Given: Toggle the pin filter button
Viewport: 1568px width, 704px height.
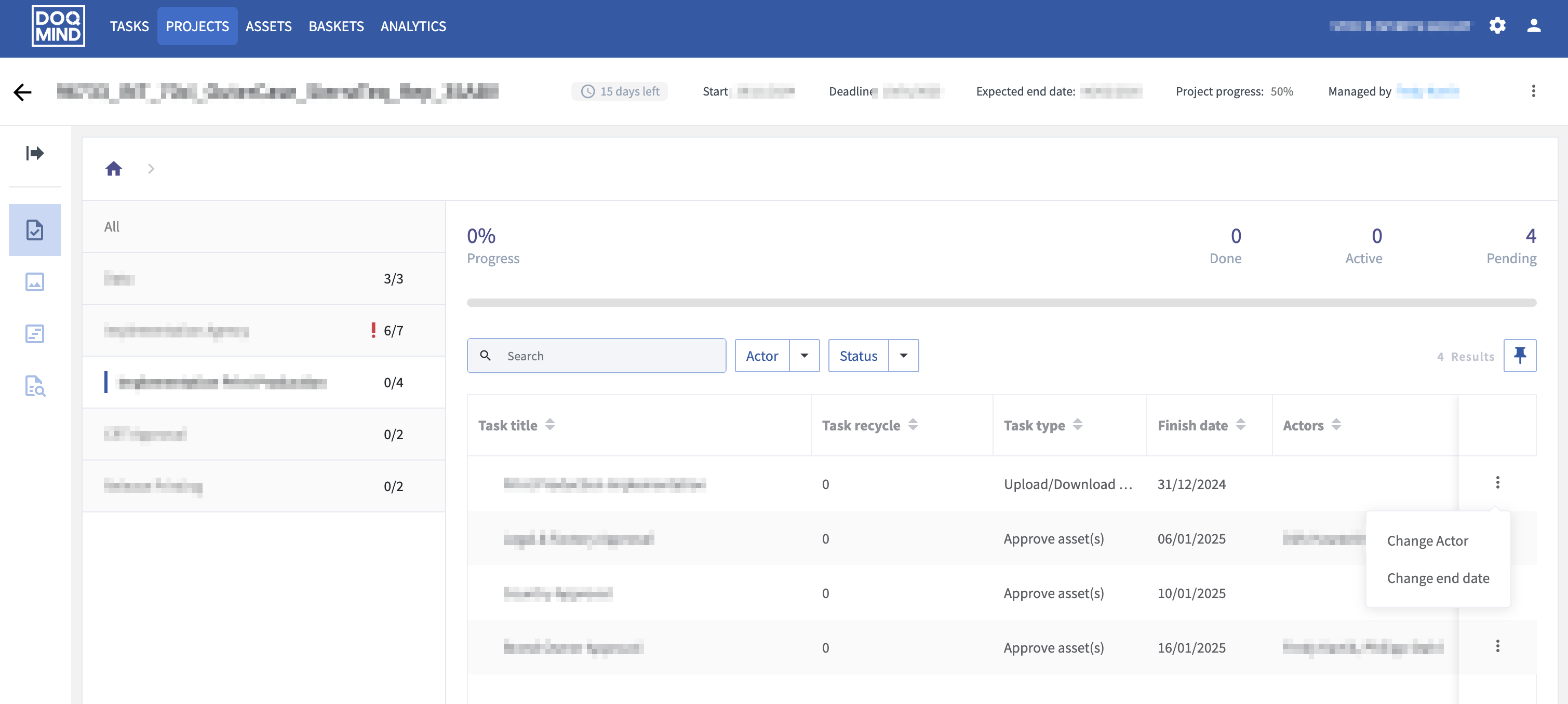Looking at the screenshot, I should 1519,355.
